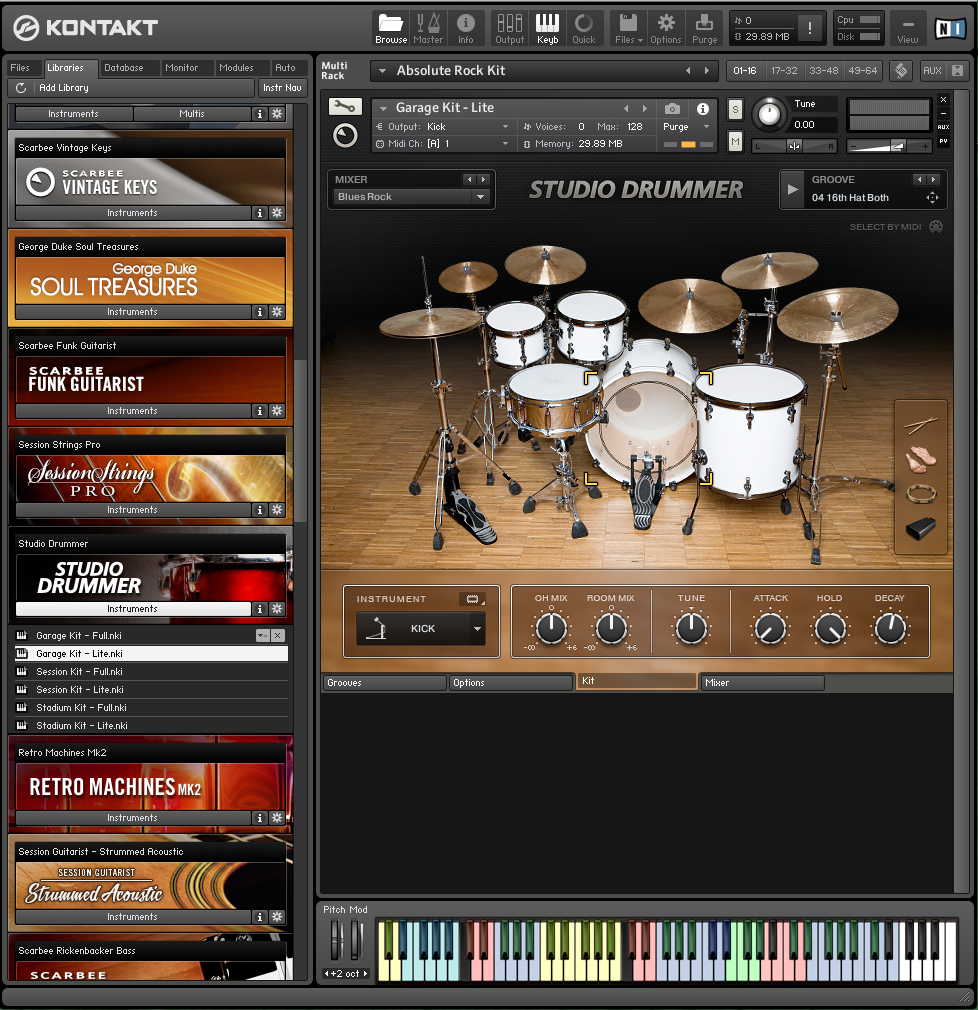Select Stadium Kit - Full.nki
This screenshot has width=978, height=1010.
(x=151, y=707)
